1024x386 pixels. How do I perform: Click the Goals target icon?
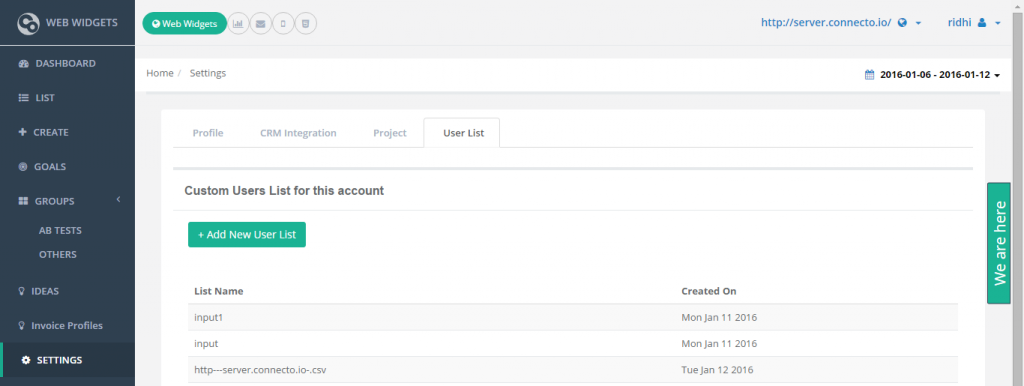click(23, 167)
